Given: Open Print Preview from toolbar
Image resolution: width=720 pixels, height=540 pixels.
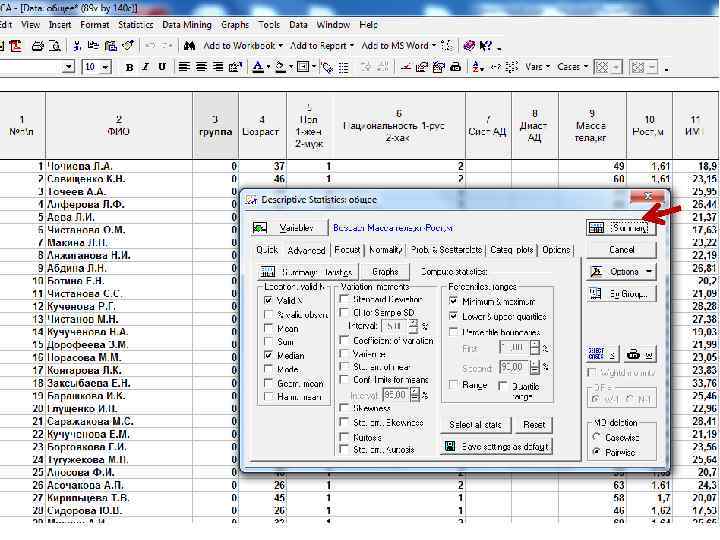Looking at the screenshot, I should tap(55, 46).
